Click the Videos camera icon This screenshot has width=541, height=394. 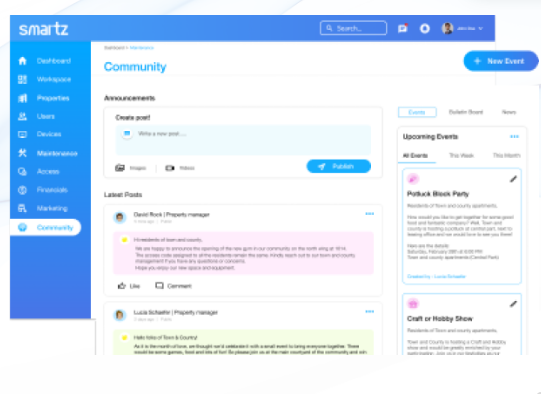(x=170, y=168)
